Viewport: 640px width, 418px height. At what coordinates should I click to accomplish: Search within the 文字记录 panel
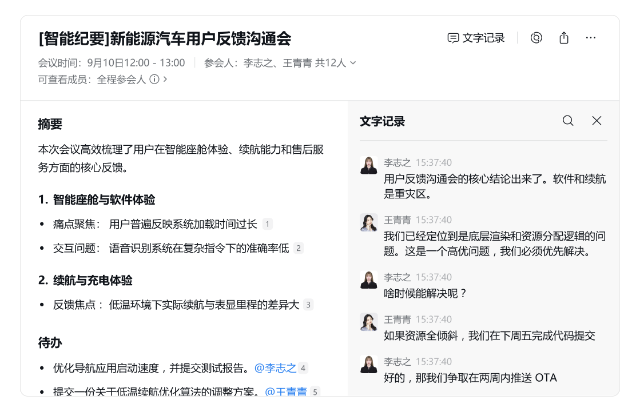coord(568,121)
